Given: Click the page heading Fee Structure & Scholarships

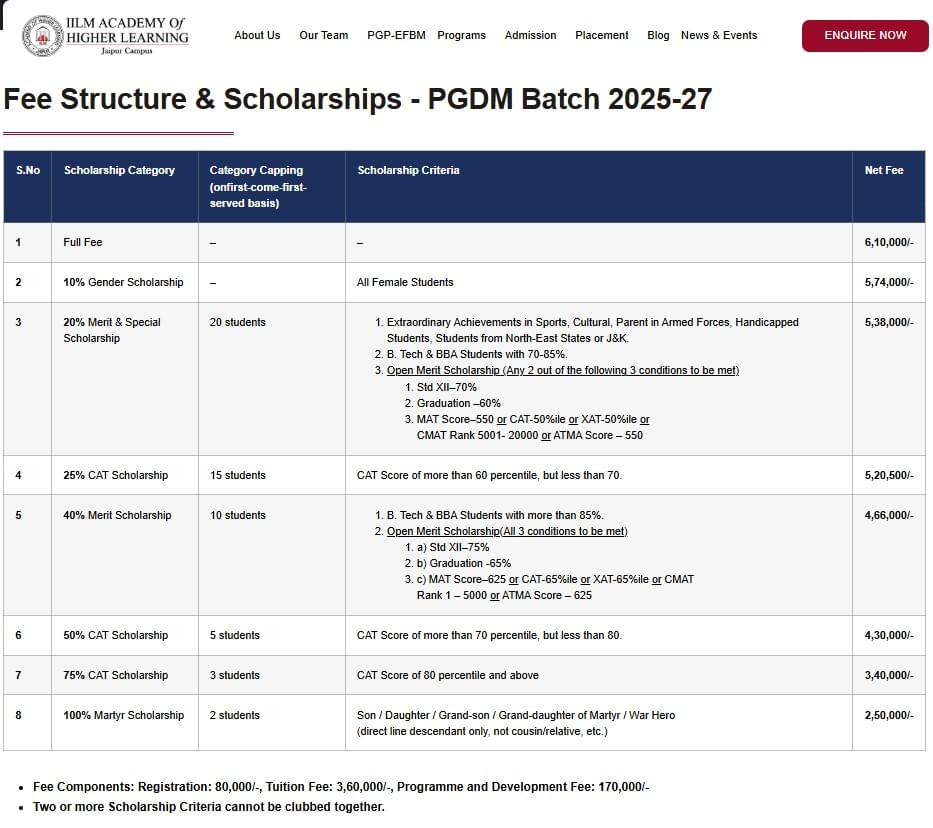Looking at the screenshot, I should coord(357,99).
